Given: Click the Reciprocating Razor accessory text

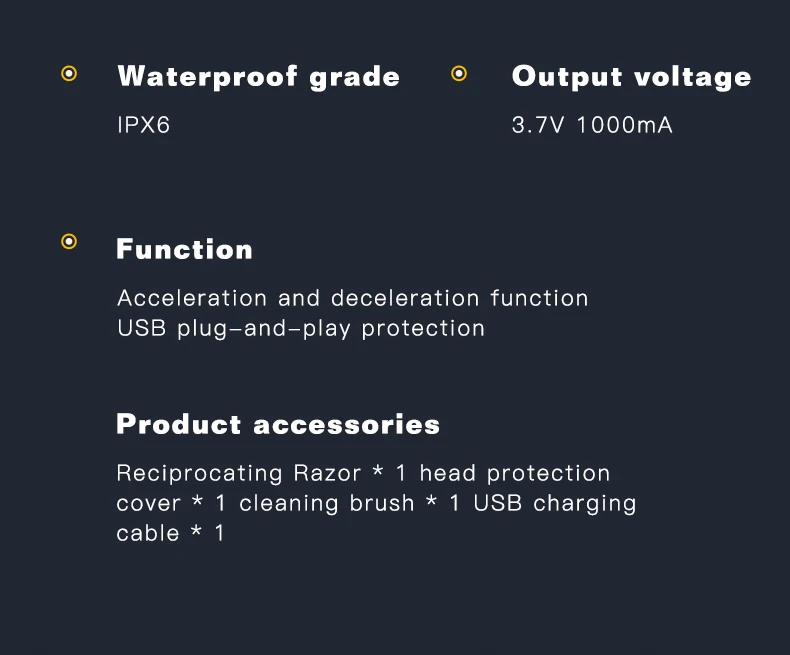Looking at the screenshot, I should click(238, 473).
